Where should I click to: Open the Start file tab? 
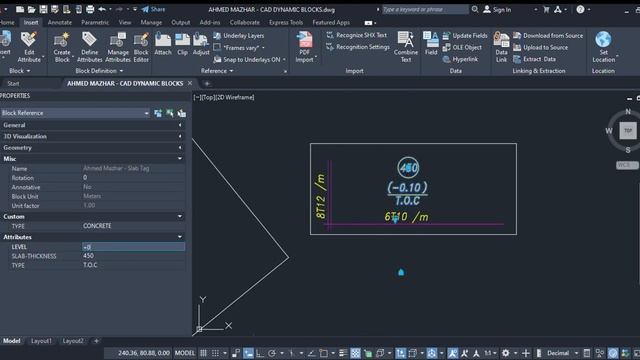coord(13,84)
